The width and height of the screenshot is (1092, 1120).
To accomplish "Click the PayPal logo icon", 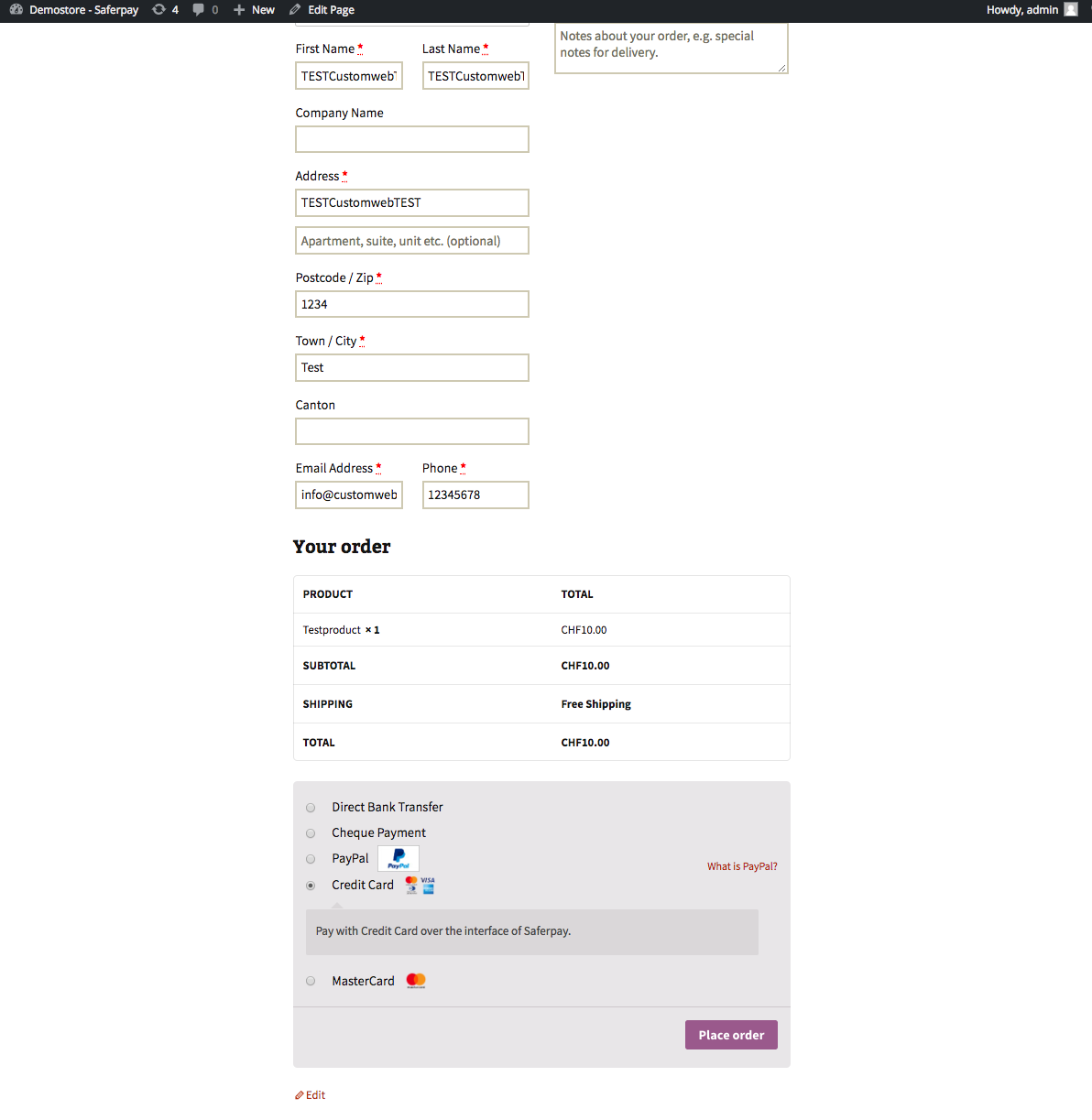I will point(399,859).
